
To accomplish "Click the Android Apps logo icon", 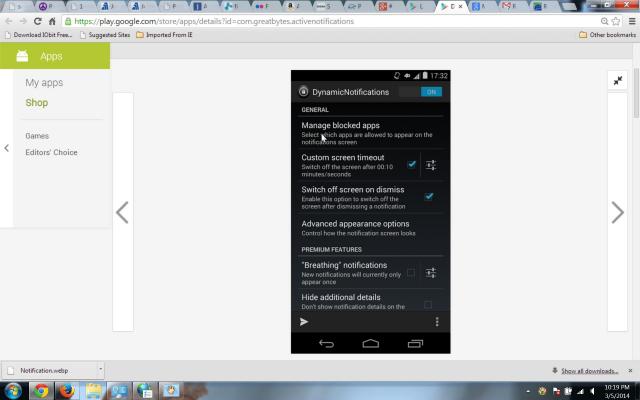I will click(21, 56).
